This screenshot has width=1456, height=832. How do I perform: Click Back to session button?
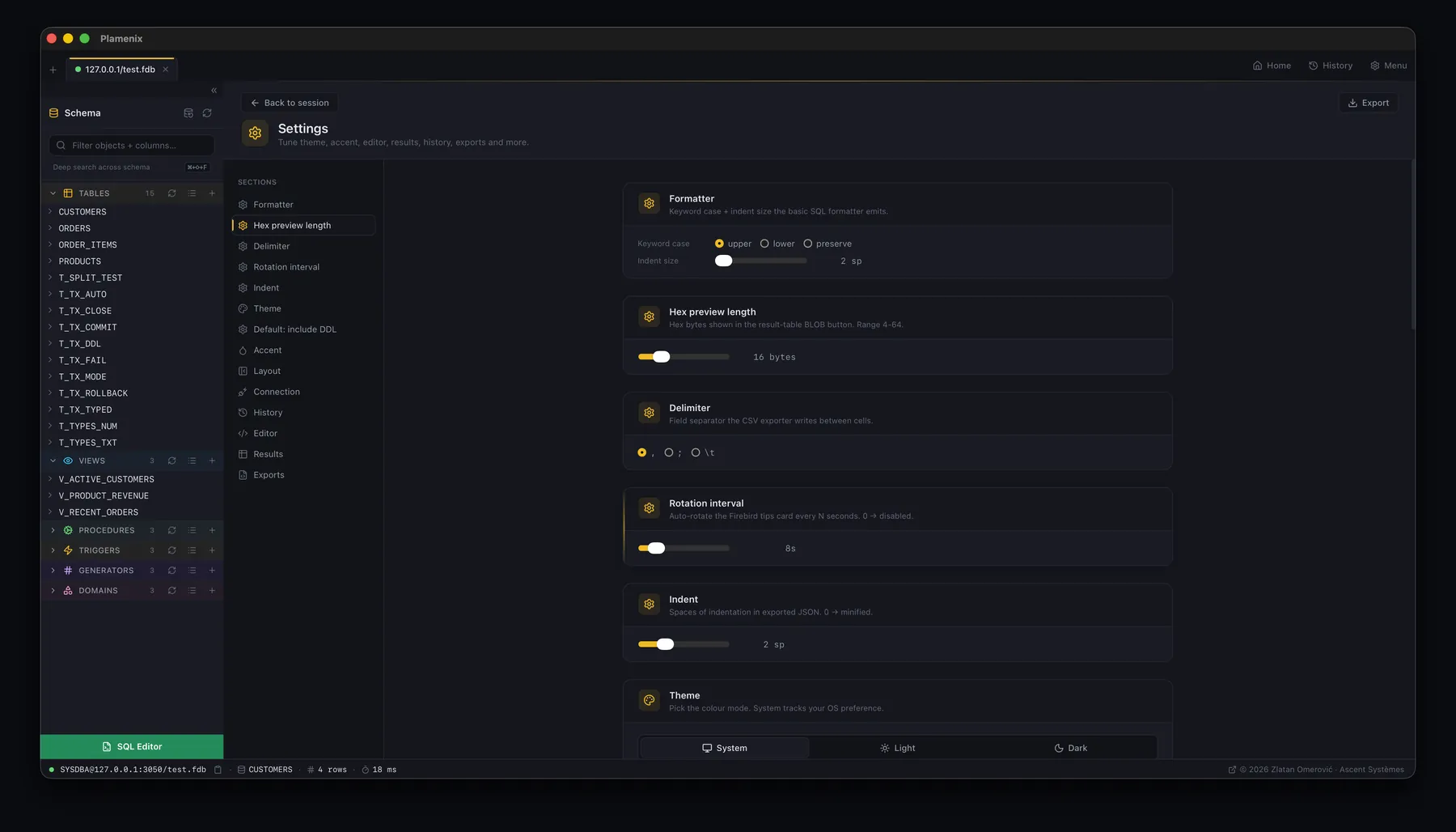(x=290, y=103)
